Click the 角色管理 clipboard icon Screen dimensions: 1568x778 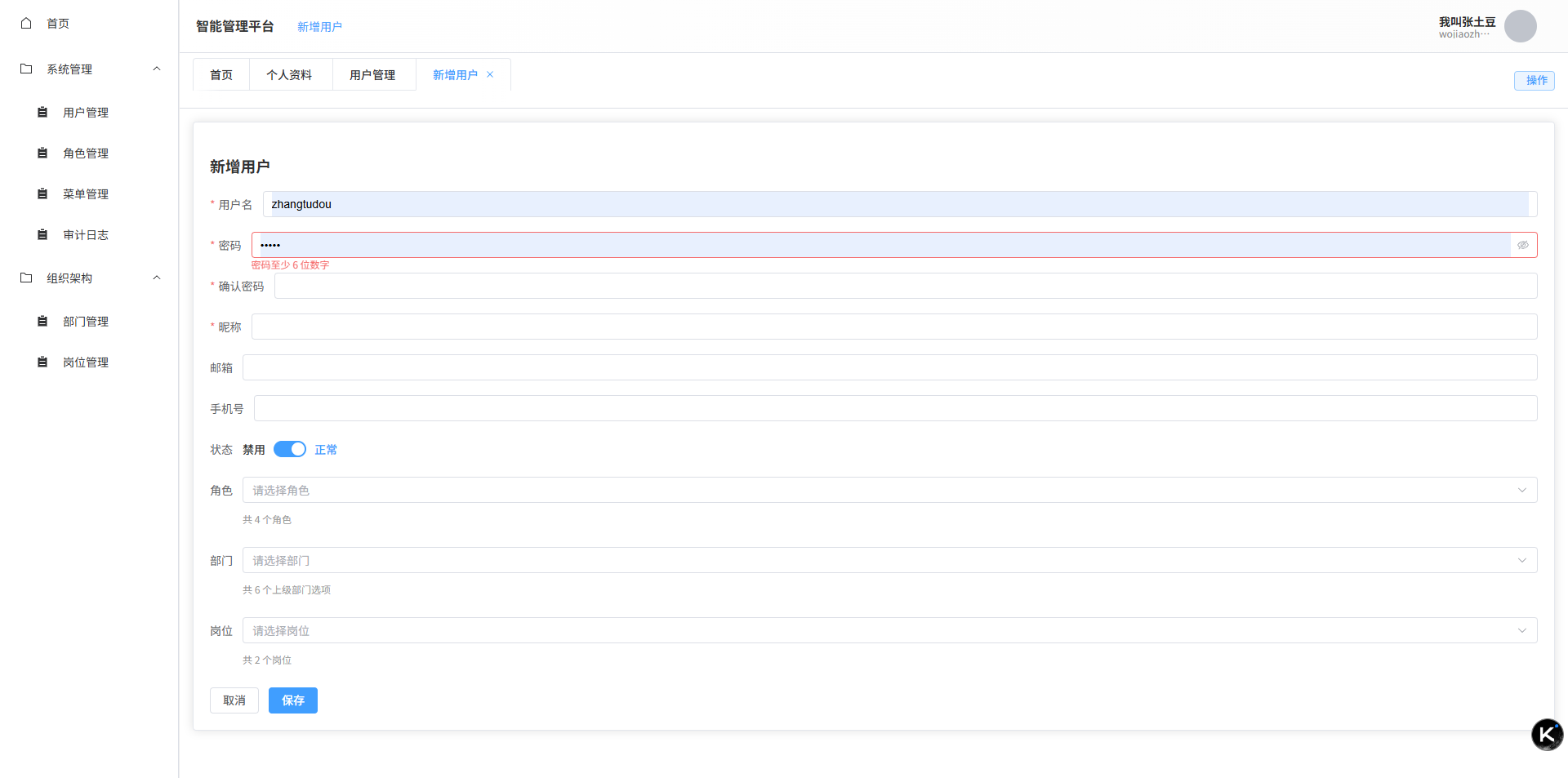[42, 153]
